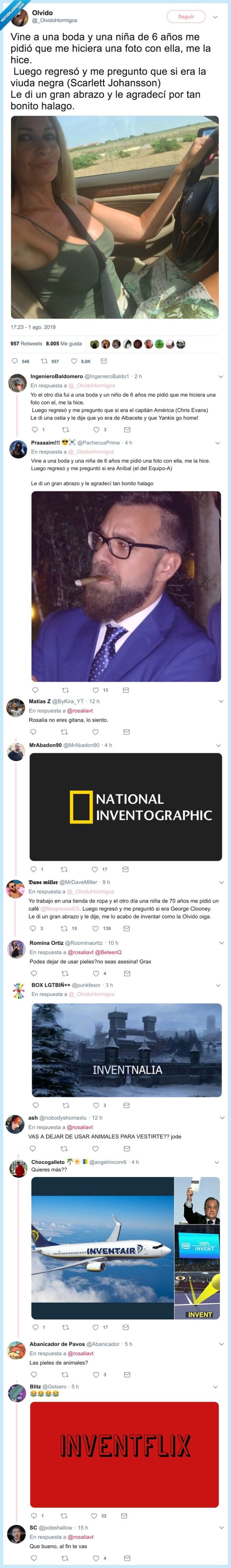Open the @_OlvidoHormigos handle link under Olvido
The height and width of the screenshot is (1568, 231).
point(54,21)
